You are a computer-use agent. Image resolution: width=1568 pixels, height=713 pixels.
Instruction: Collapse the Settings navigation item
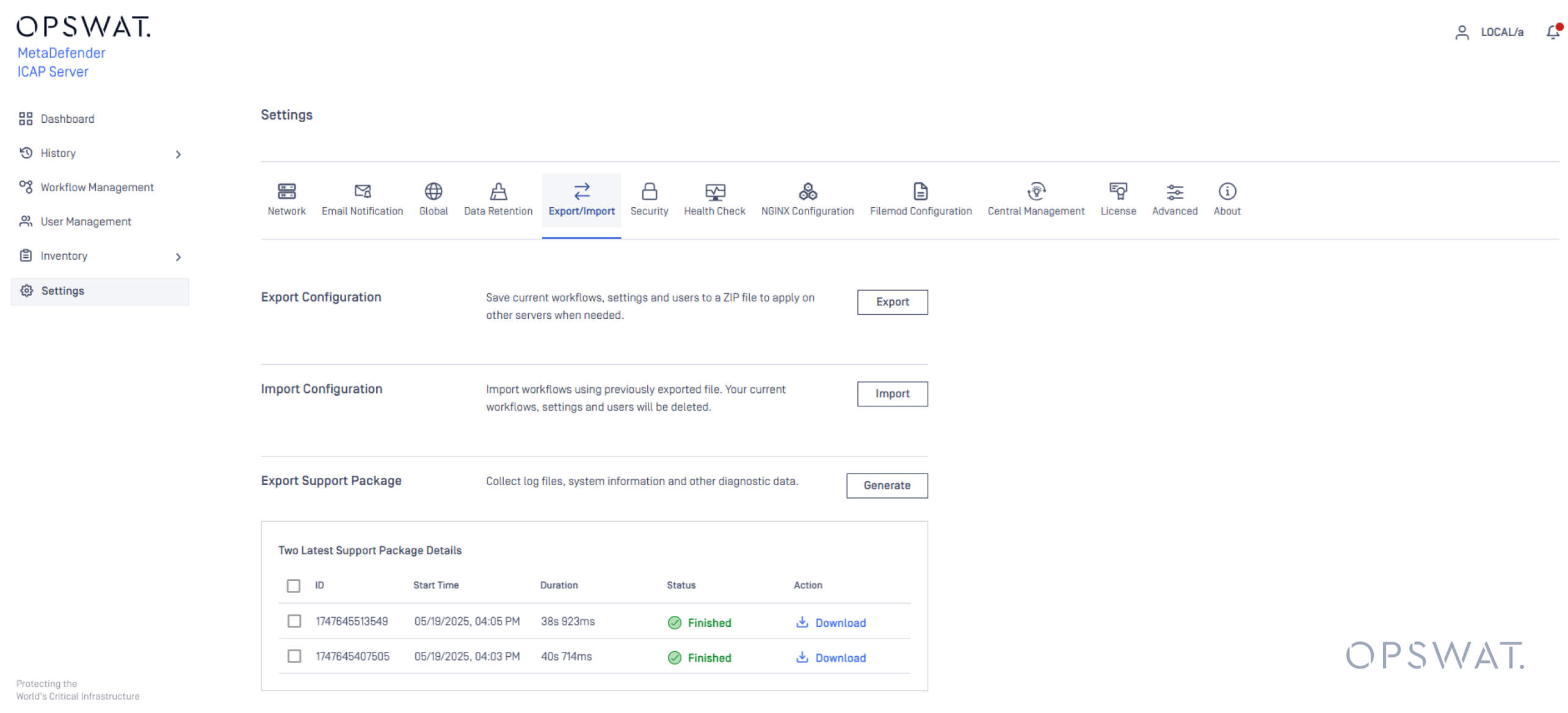tap(63, 291)
